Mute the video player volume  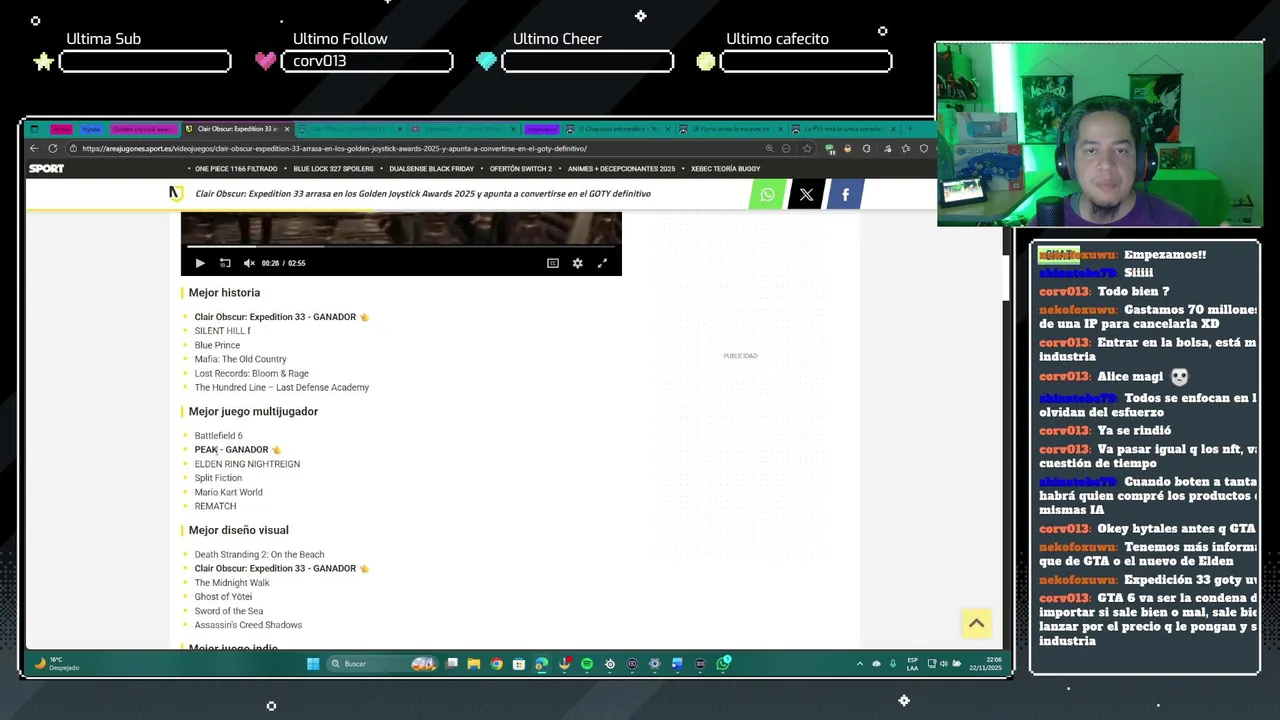coord(249,263)
